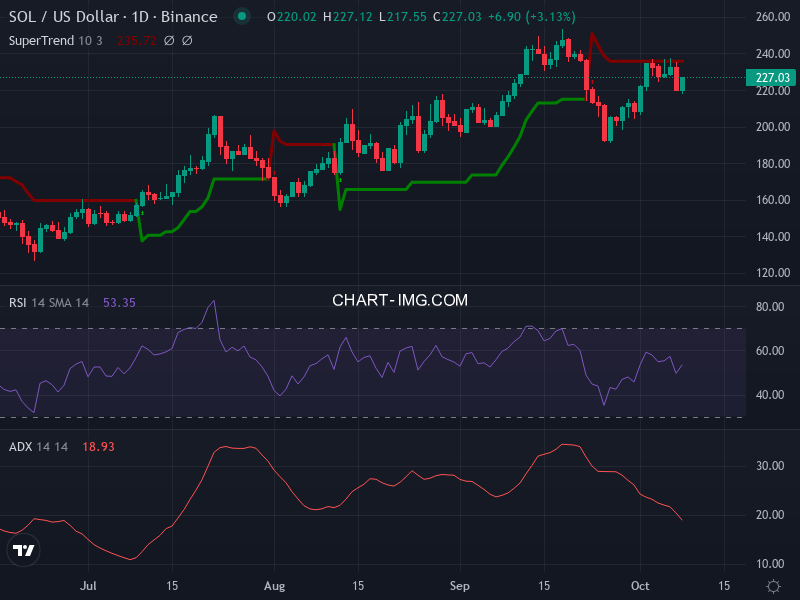The height and width of the screenshot is (600, 800).
Task: Click the 227.03 current price label
Action: pos(773,78)
